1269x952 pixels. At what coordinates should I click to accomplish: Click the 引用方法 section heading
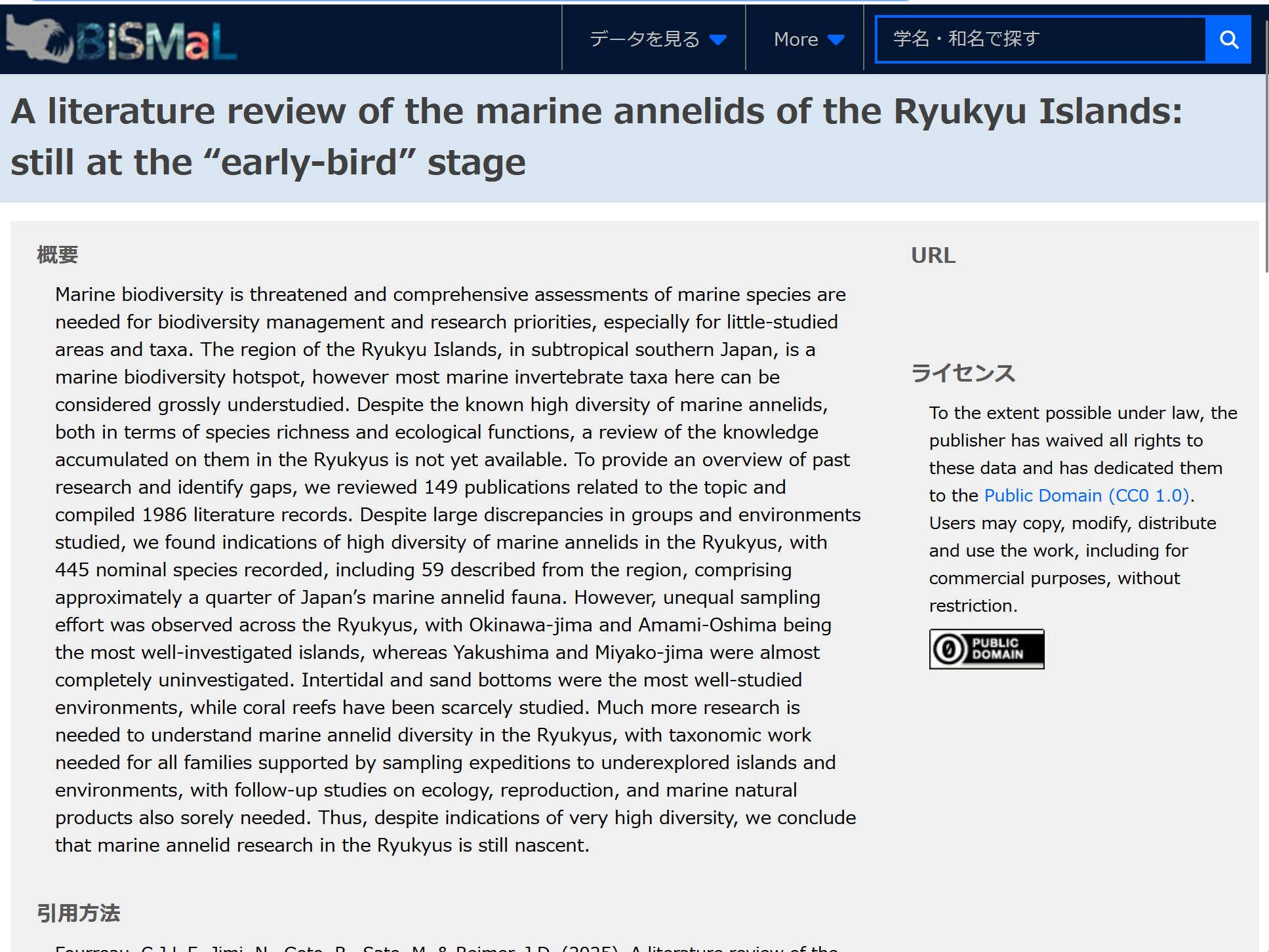tap(79, 913)
